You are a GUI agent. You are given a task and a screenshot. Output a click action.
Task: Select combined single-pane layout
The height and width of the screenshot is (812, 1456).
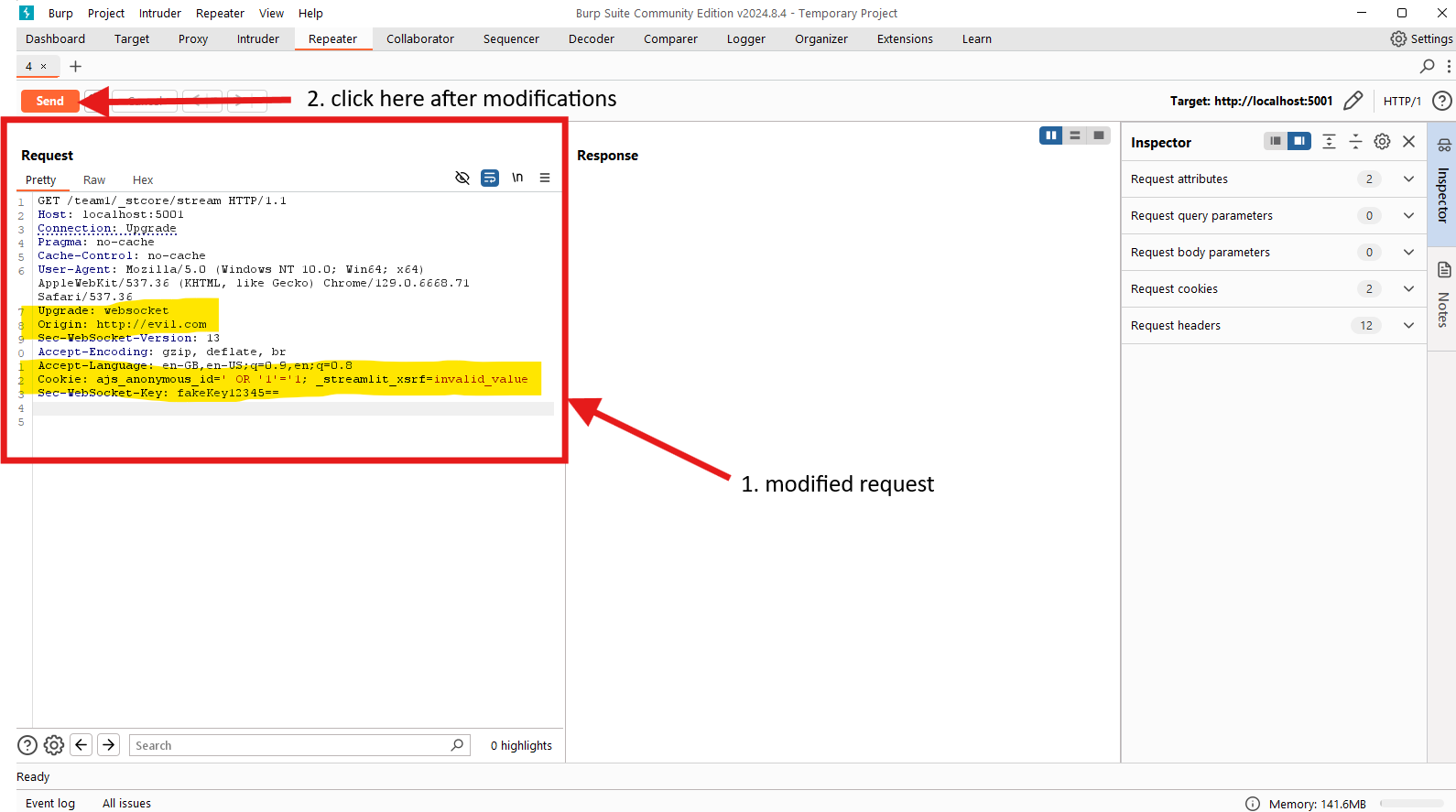(1099, 135)
